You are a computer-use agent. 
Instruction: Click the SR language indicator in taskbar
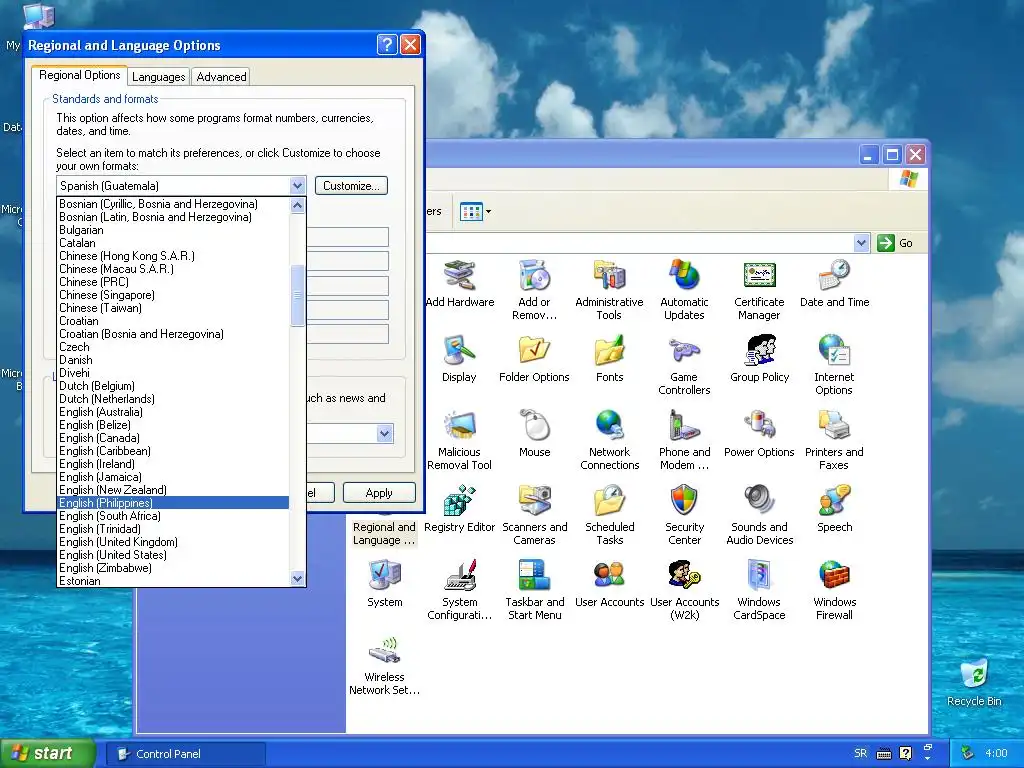pos(861,753)
